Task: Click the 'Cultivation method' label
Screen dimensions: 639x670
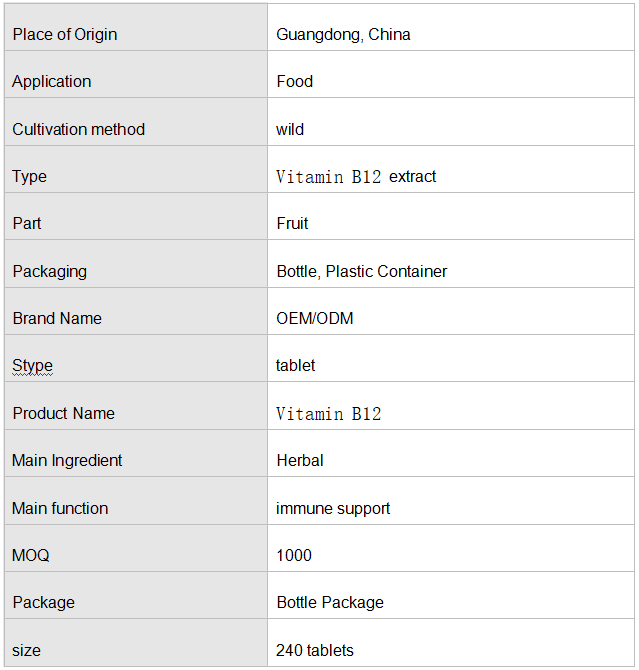Action: 79,129
